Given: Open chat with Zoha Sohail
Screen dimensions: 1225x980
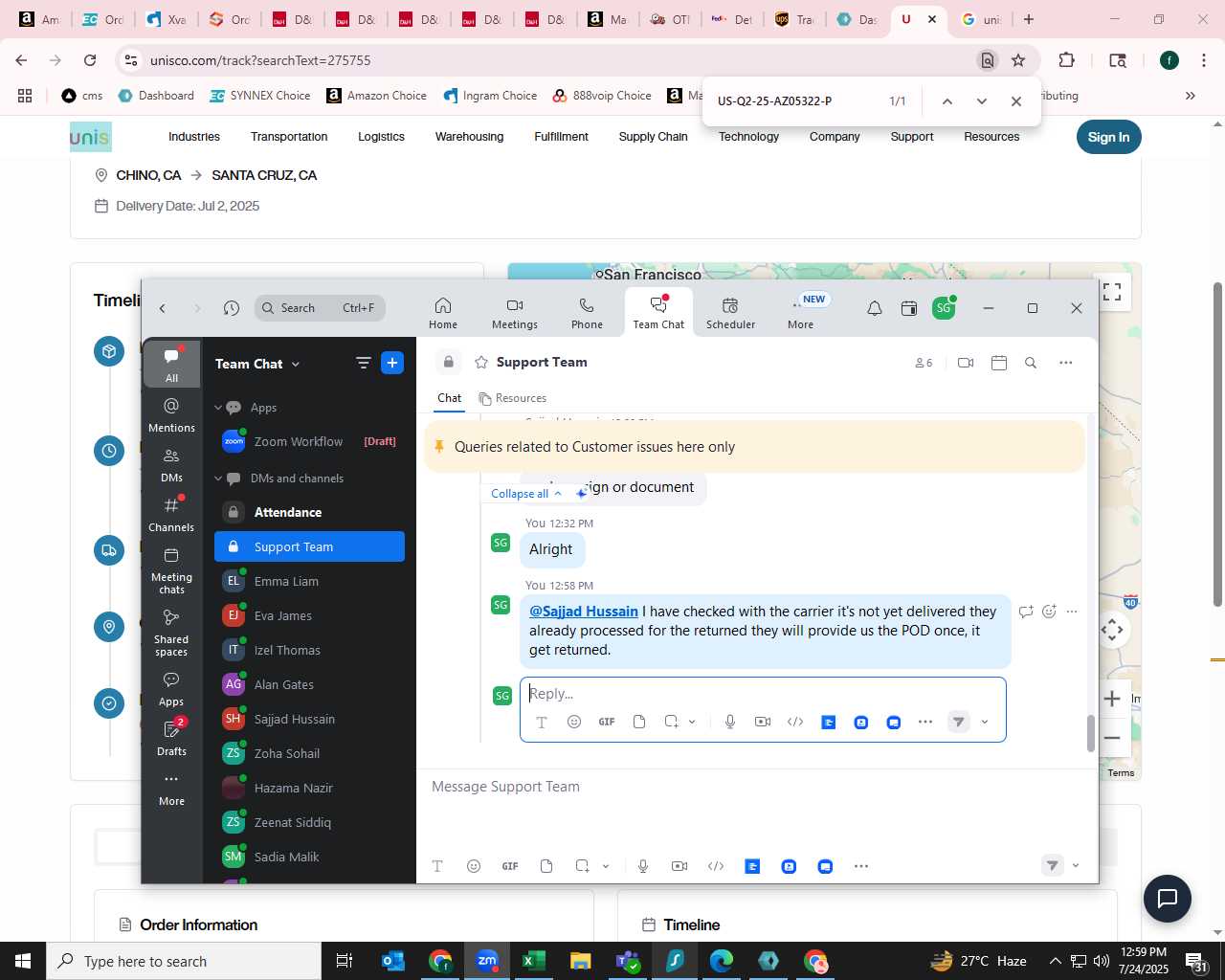Looking at the screenshot, I should pos(309,753).
